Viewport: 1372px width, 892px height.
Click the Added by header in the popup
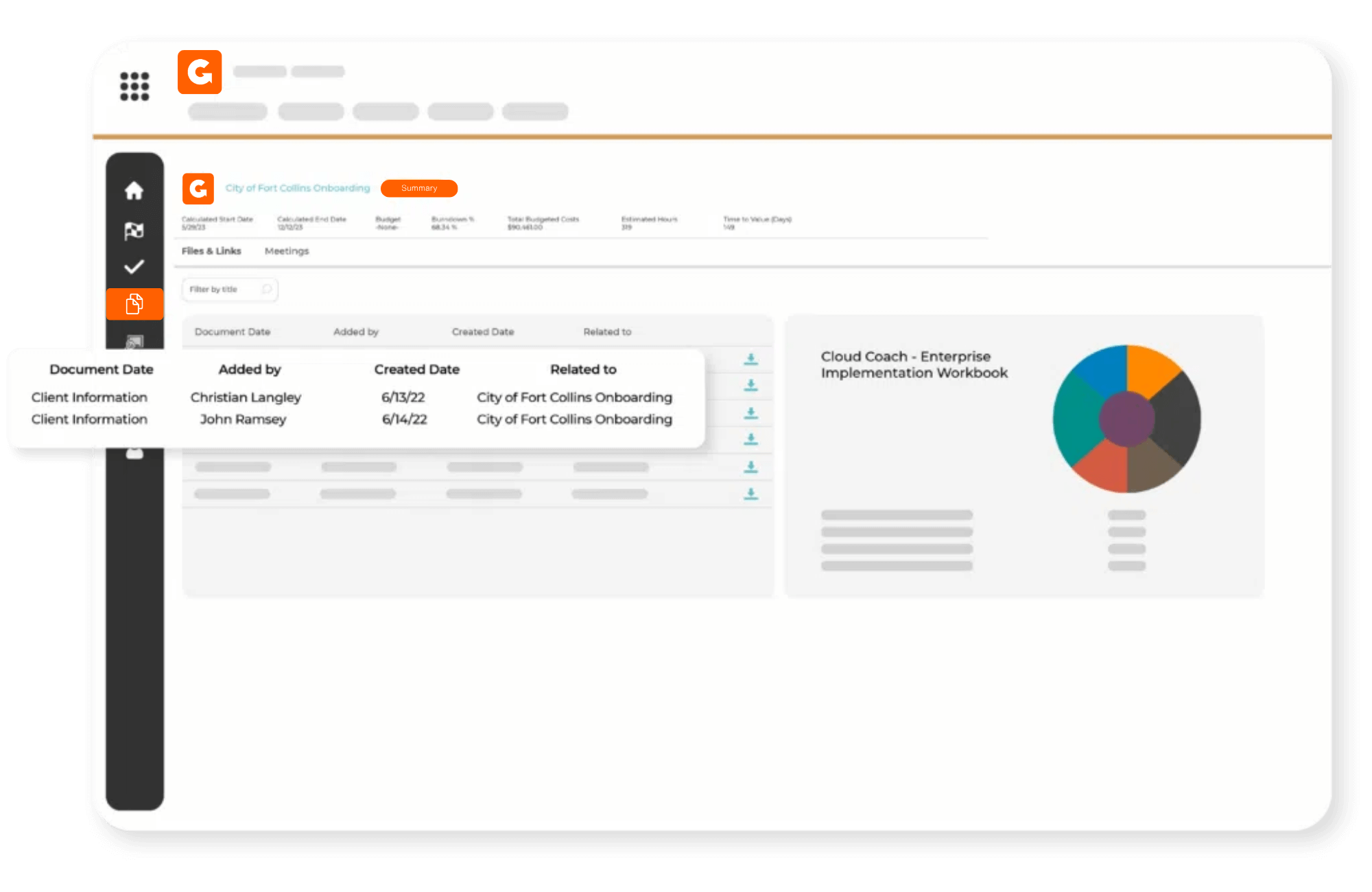point(250,369)
